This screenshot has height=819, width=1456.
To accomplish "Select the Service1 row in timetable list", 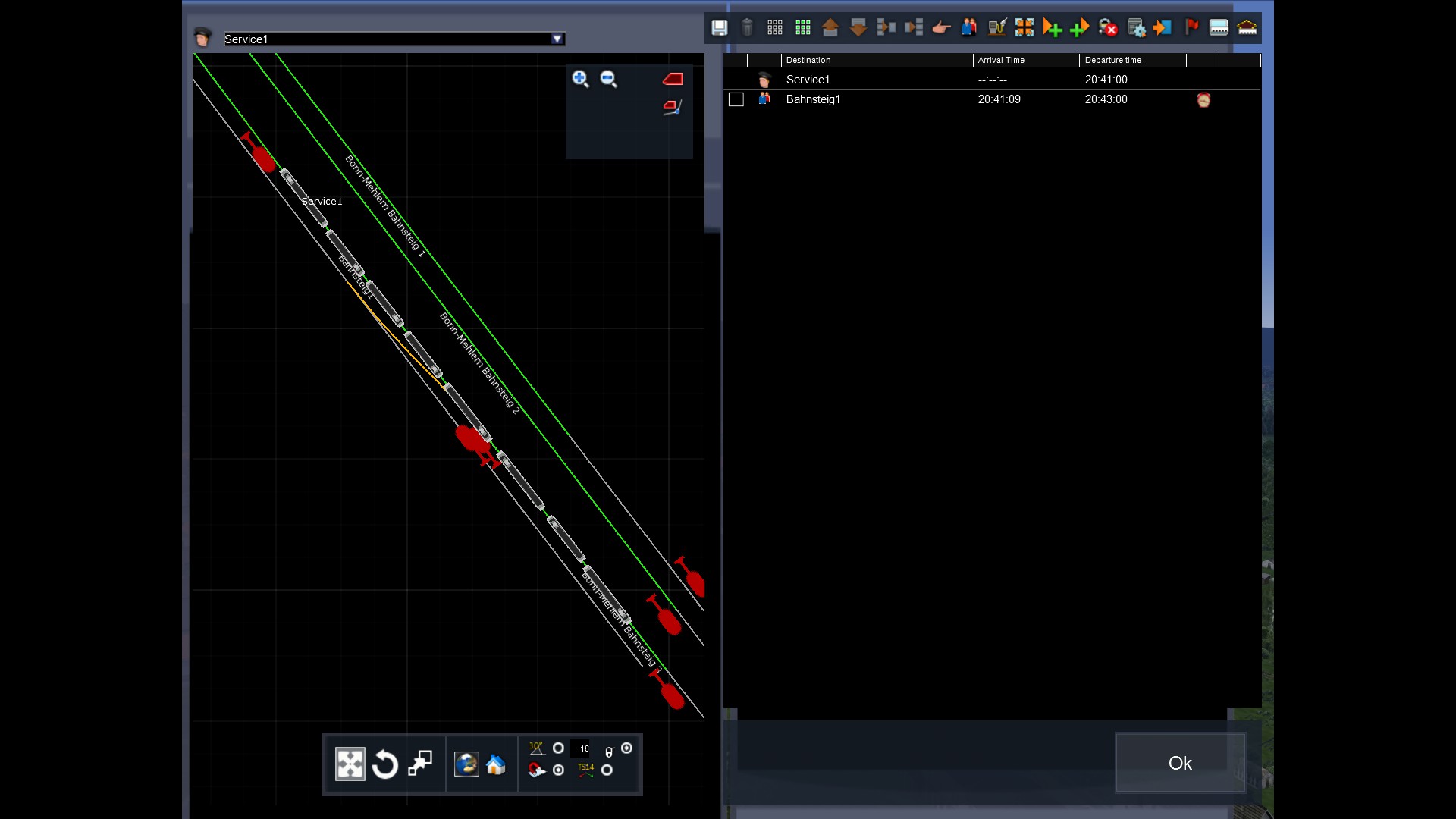I will coord(808,80).
